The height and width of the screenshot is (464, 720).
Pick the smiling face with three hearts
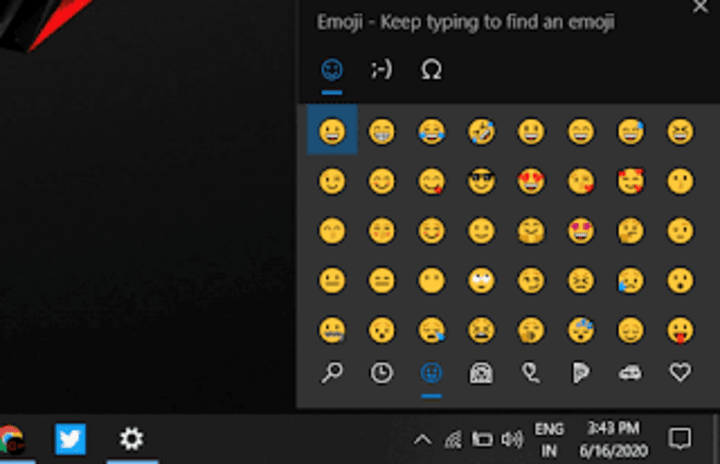coord(630,181)
